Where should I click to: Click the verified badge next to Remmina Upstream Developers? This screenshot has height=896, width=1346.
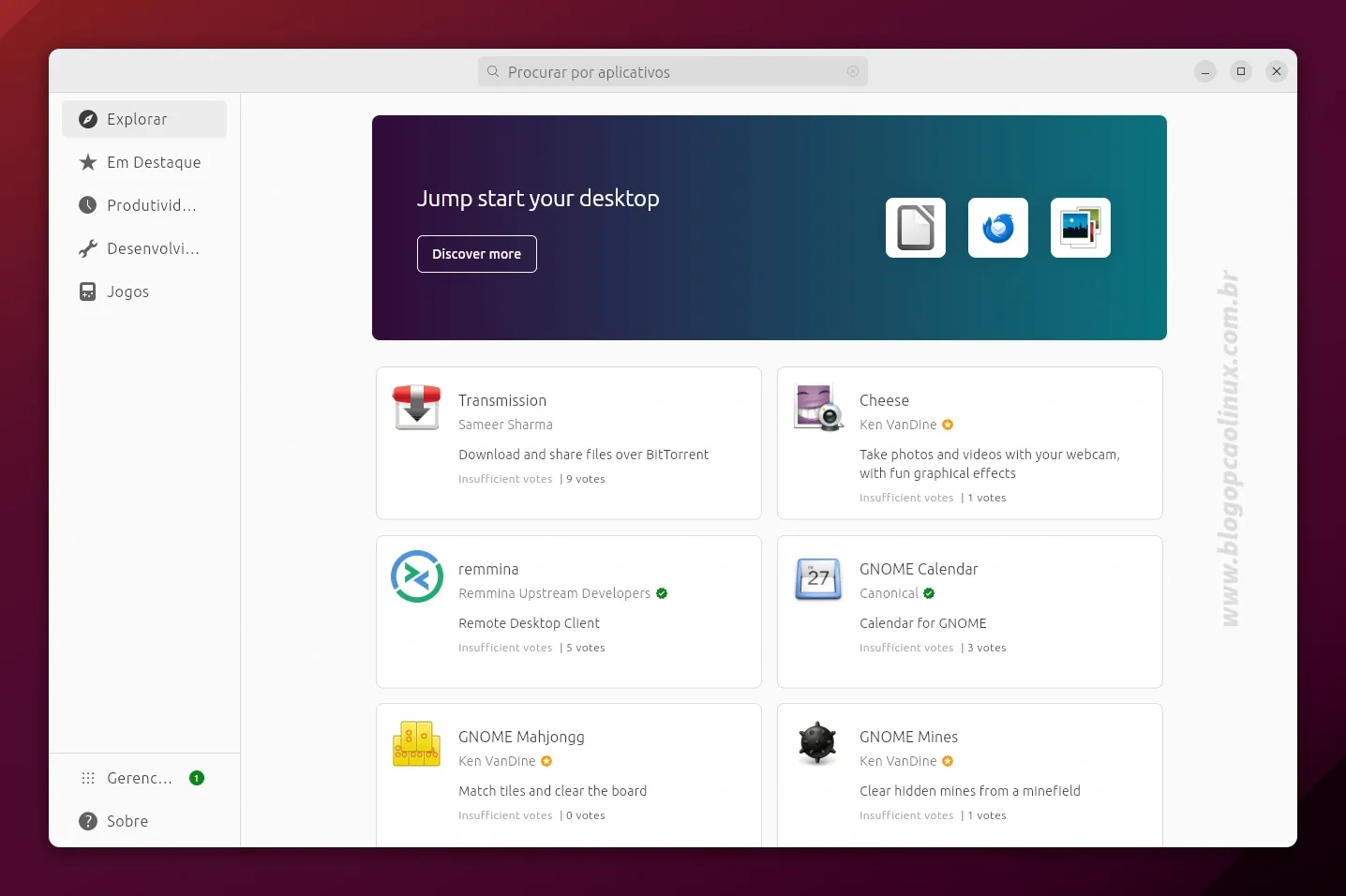point(662,593)
